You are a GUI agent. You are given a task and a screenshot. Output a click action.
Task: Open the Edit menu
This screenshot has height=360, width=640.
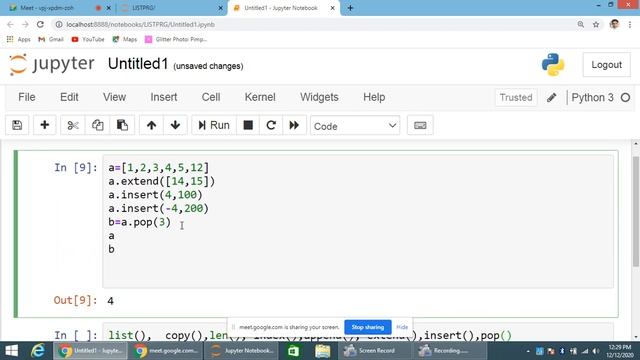[x=69, y=97]
